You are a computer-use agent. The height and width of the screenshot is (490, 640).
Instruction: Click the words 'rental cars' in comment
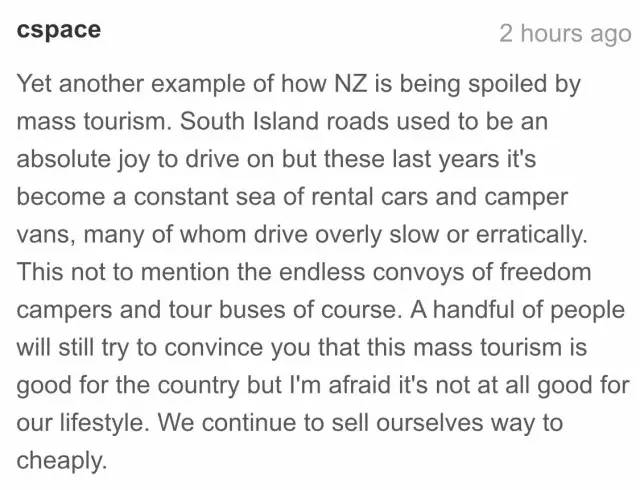pyautogui.click(x=369, y=197)
